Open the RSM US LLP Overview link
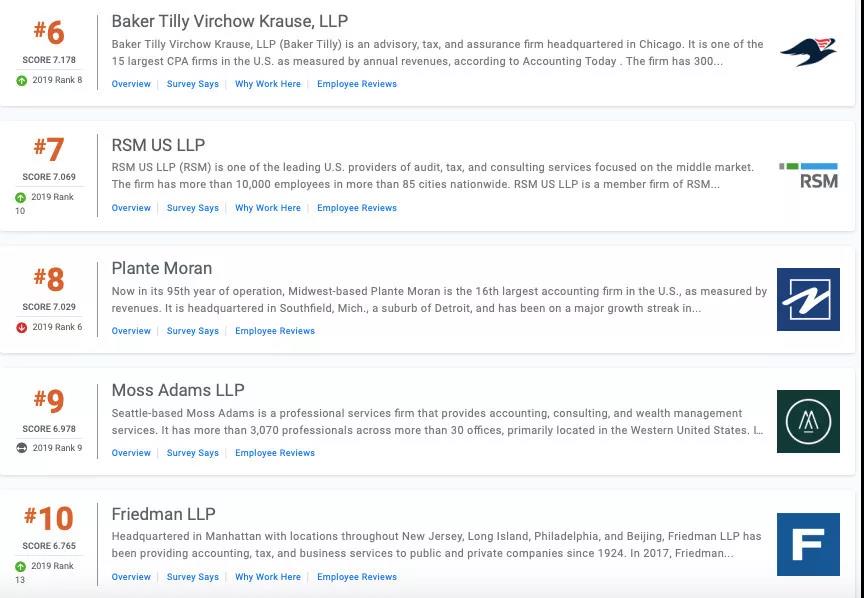 [131, 208]
